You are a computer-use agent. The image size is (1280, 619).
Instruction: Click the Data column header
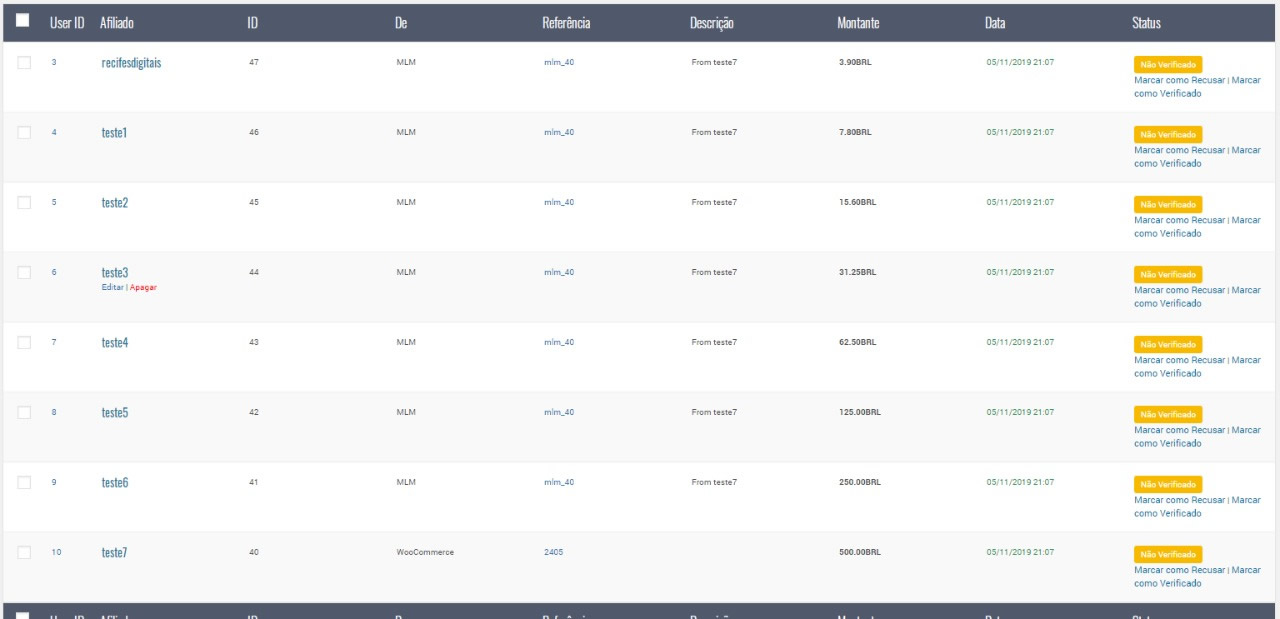pyautogui.click(x=994, y=23)
